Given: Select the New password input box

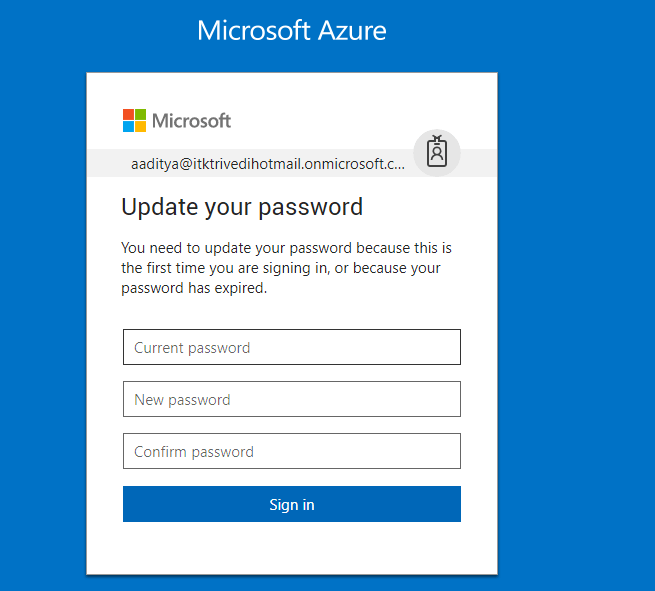Looking at the screenshot, I should click(291, 400).
